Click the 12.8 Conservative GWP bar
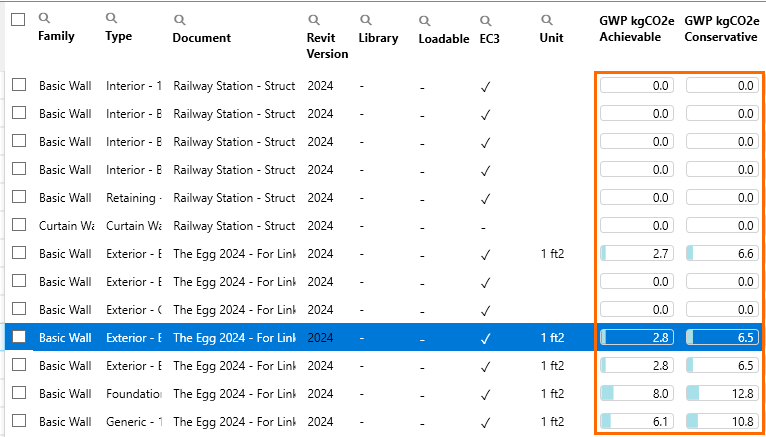Viewport: 766px width, 437px height. pyautogui.click(x=721, y=394)
